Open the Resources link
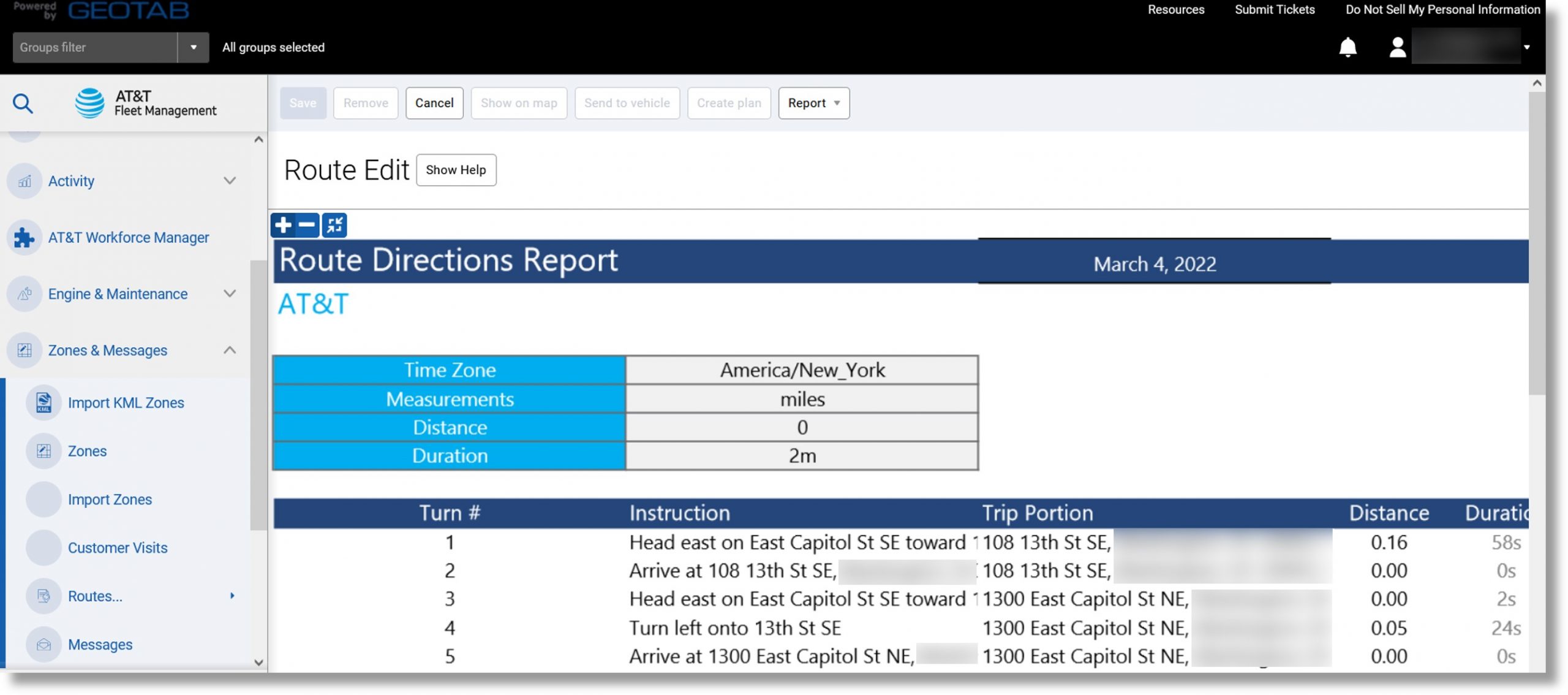1568x695 pixels. (x=1175, y=9)
